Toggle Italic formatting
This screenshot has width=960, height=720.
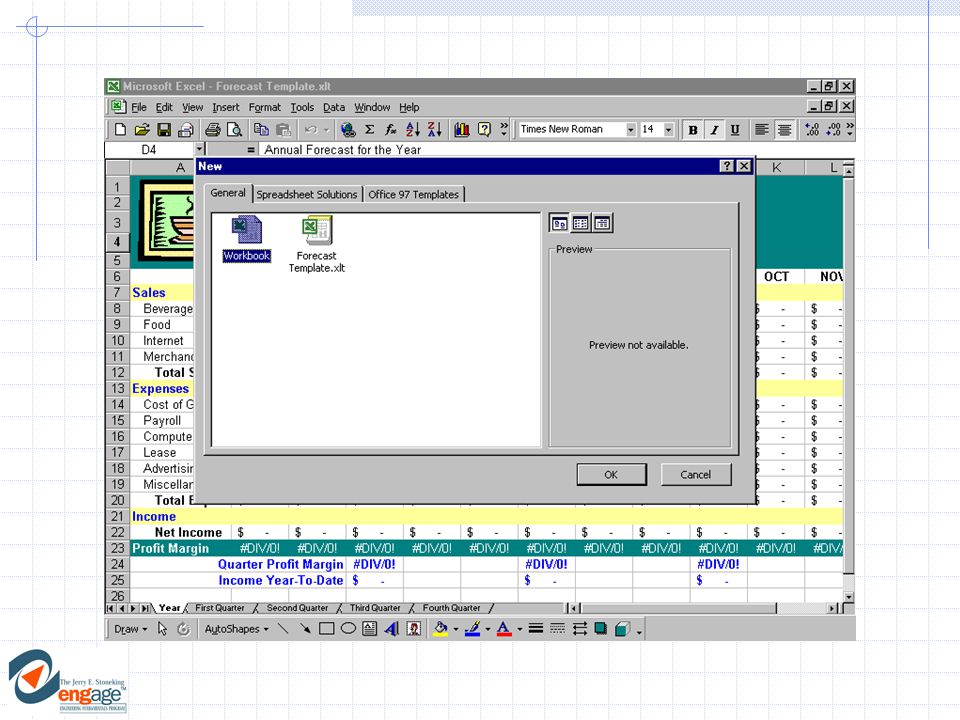(714, 130)
